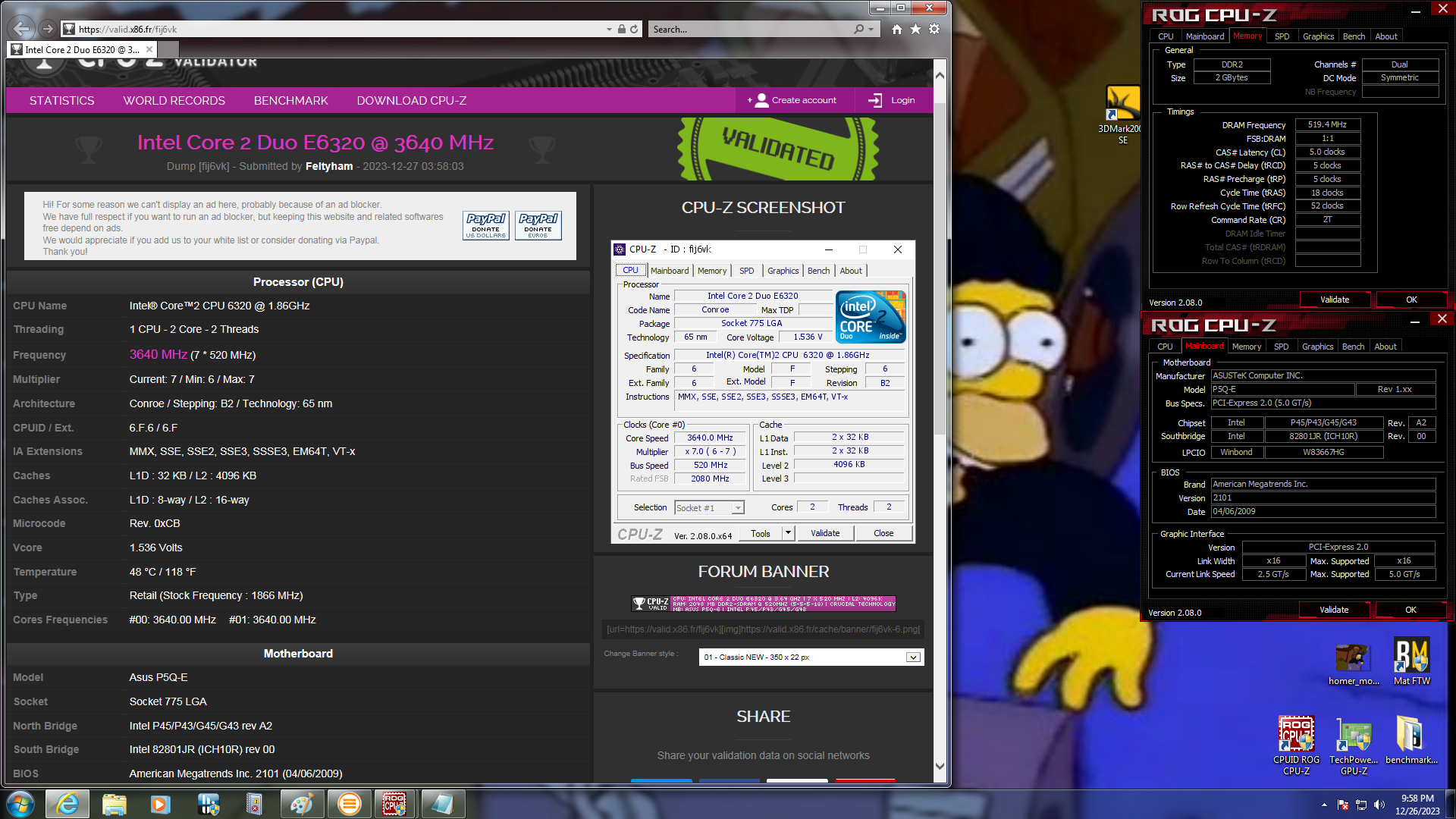This screenshot has height=819, width=1456.
Task: Click the PayPal Donate US Dollars button
Action: pos(485,225)
